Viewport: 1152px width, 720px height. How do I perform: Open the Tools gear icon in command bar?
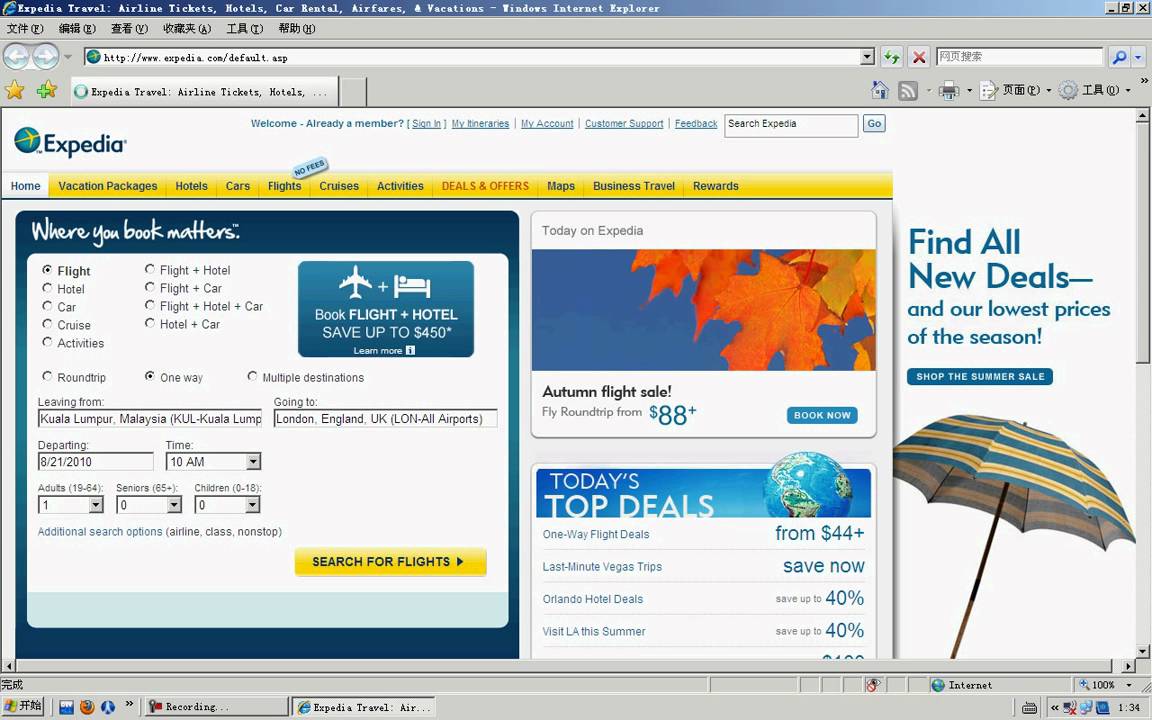[x=1068, y=90]
